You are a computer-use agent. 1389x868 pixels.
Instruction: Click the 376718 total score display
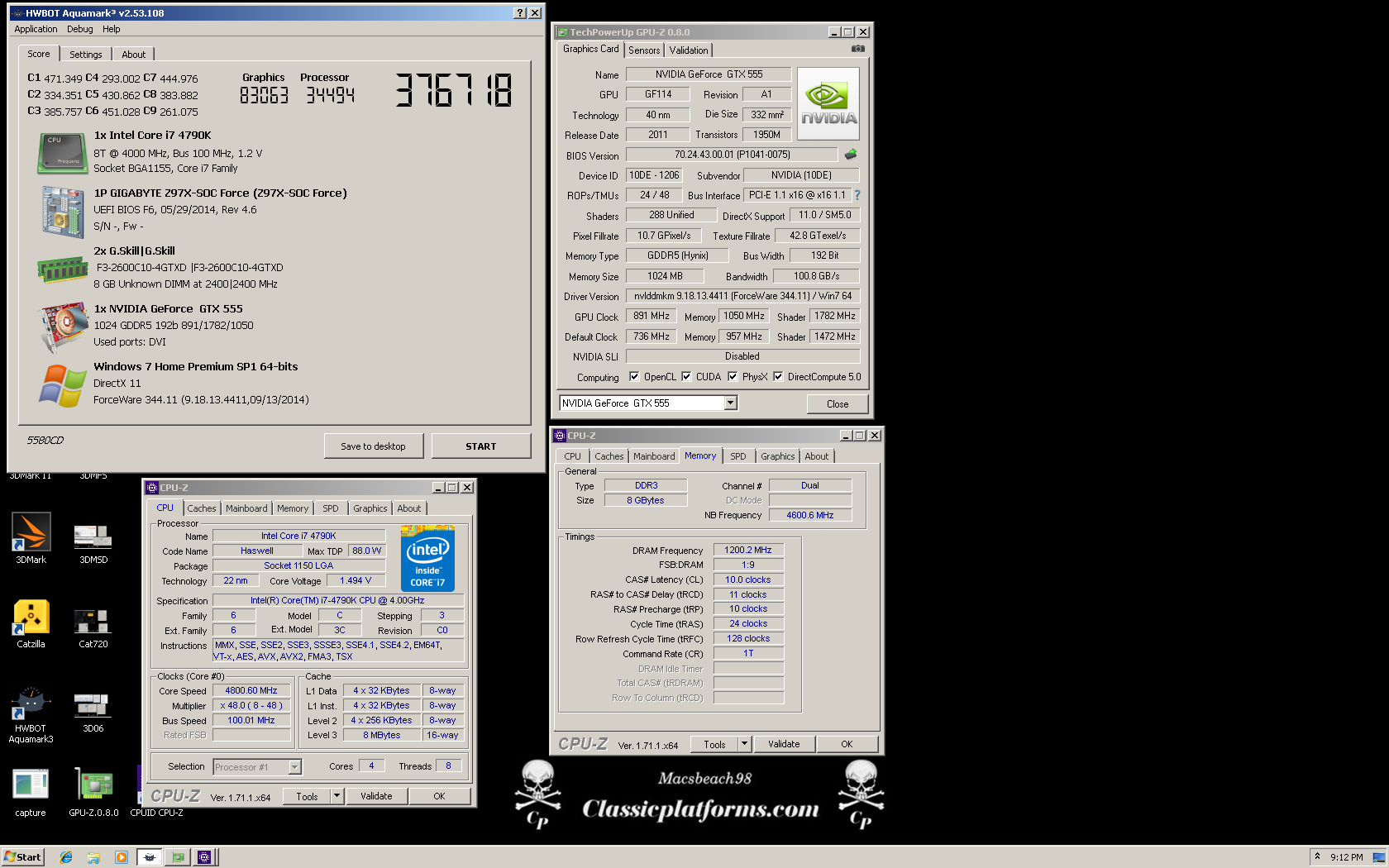click(x=454, y=90)
